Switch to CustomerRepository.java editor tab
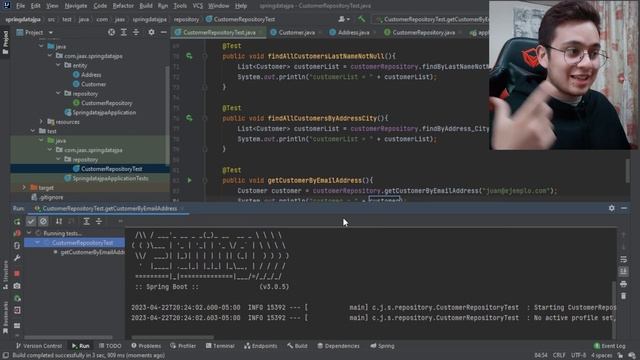The image size is (640, 360). (x=422, y=32)
